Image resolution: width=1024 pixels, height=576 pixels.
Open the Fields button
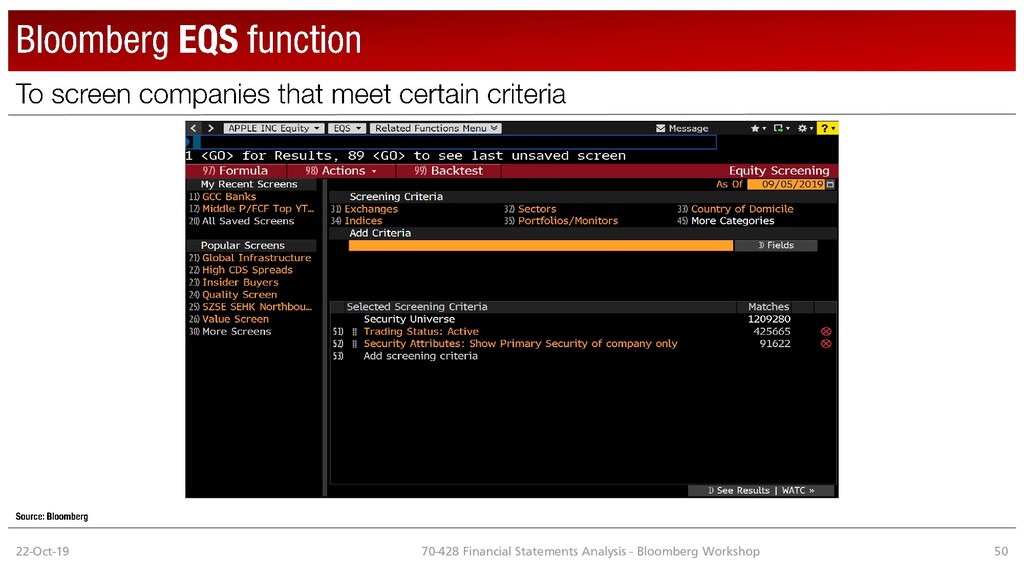click(776, 246)
